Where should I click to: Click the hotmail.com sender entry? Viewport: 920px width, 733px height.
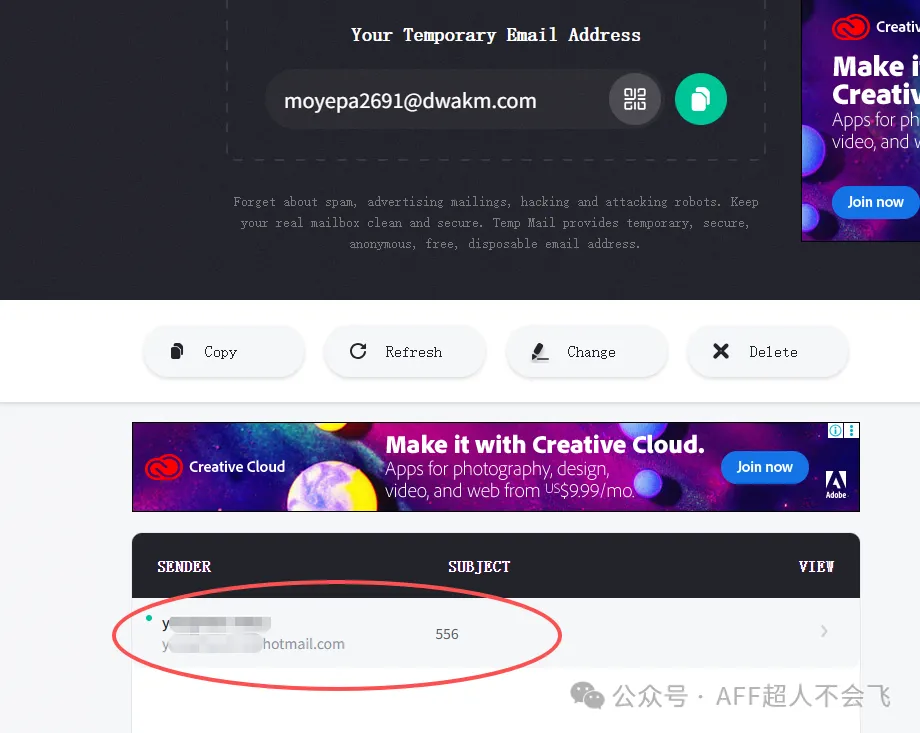click(253, 634)
